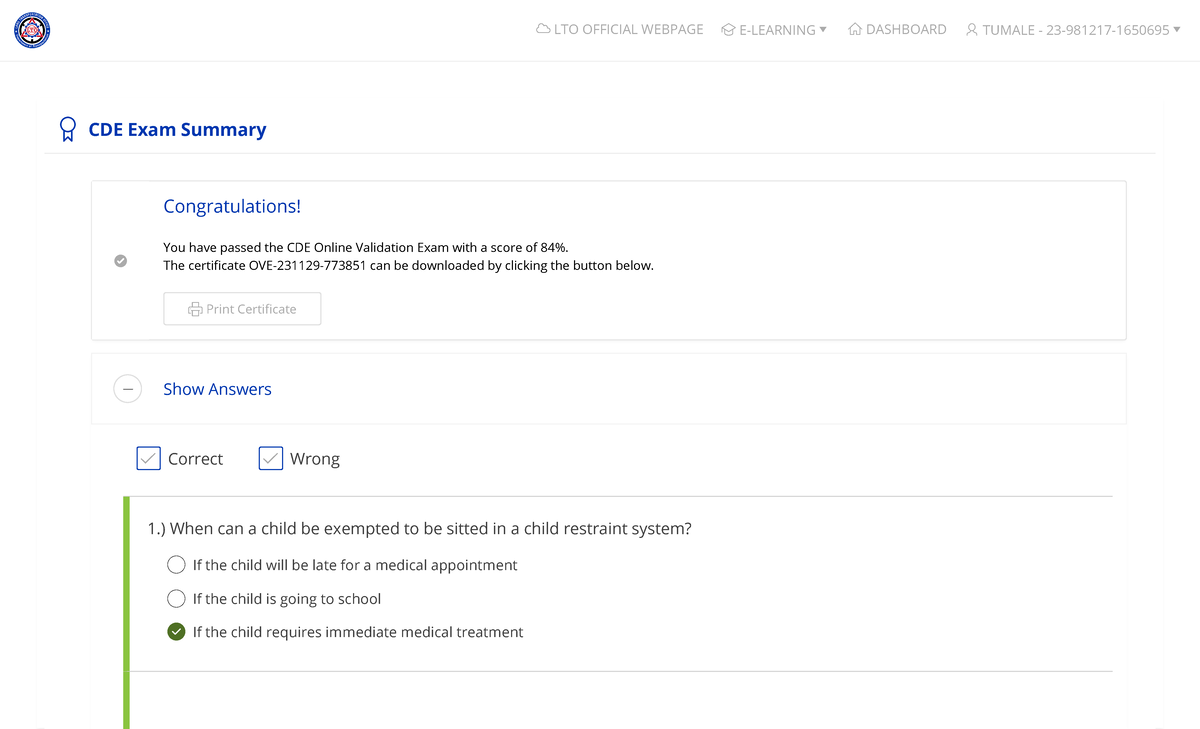Viewport: 1200px width, 729px height.
Task: Collapse the Show Answers section minus button
Action: [x=127, y=389]
